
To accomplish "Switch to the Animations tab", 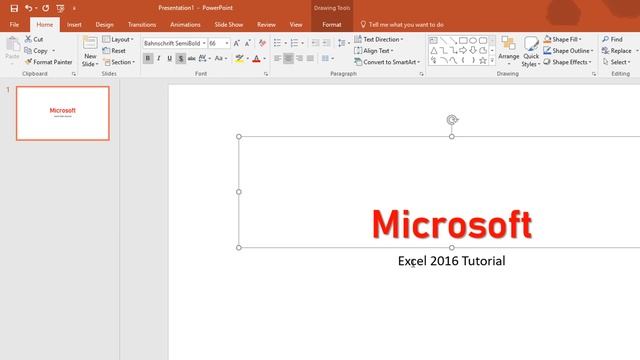I will pyautogui.click(x=185, y=24).
